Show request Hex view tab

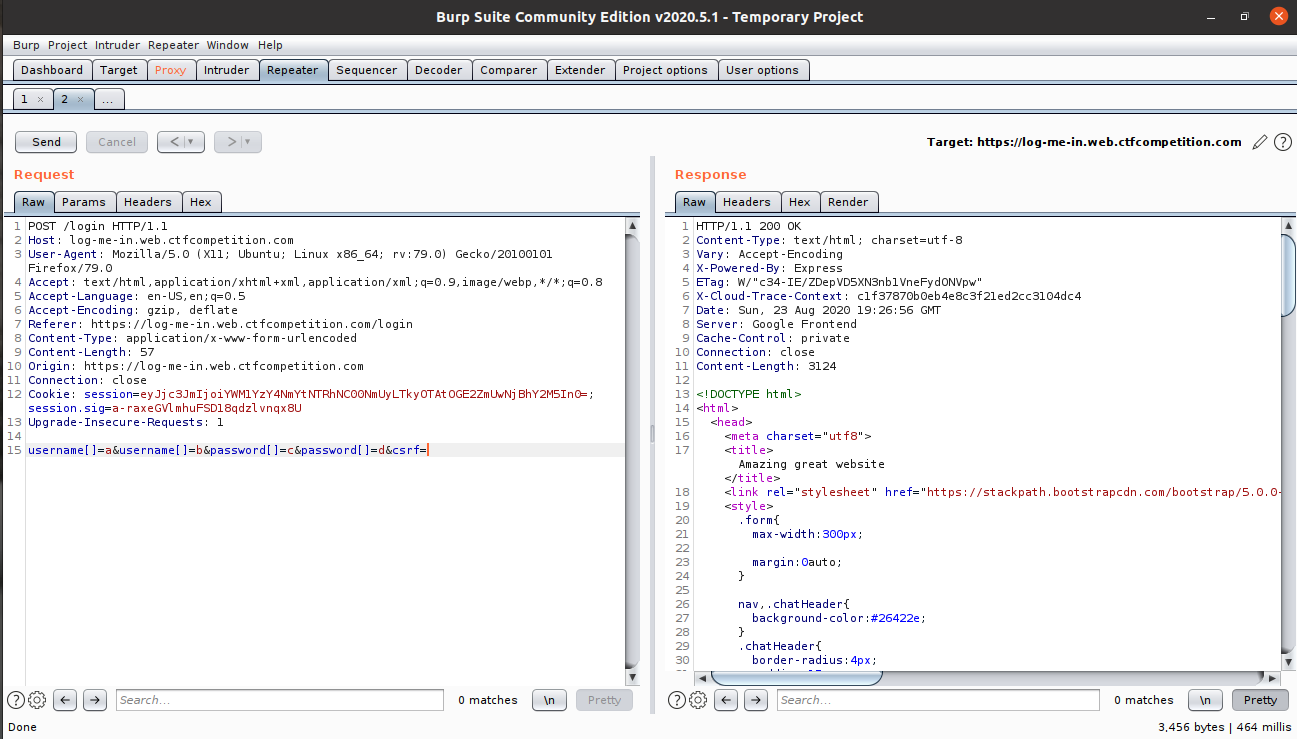pyautogui.click(x=201, y=202)
